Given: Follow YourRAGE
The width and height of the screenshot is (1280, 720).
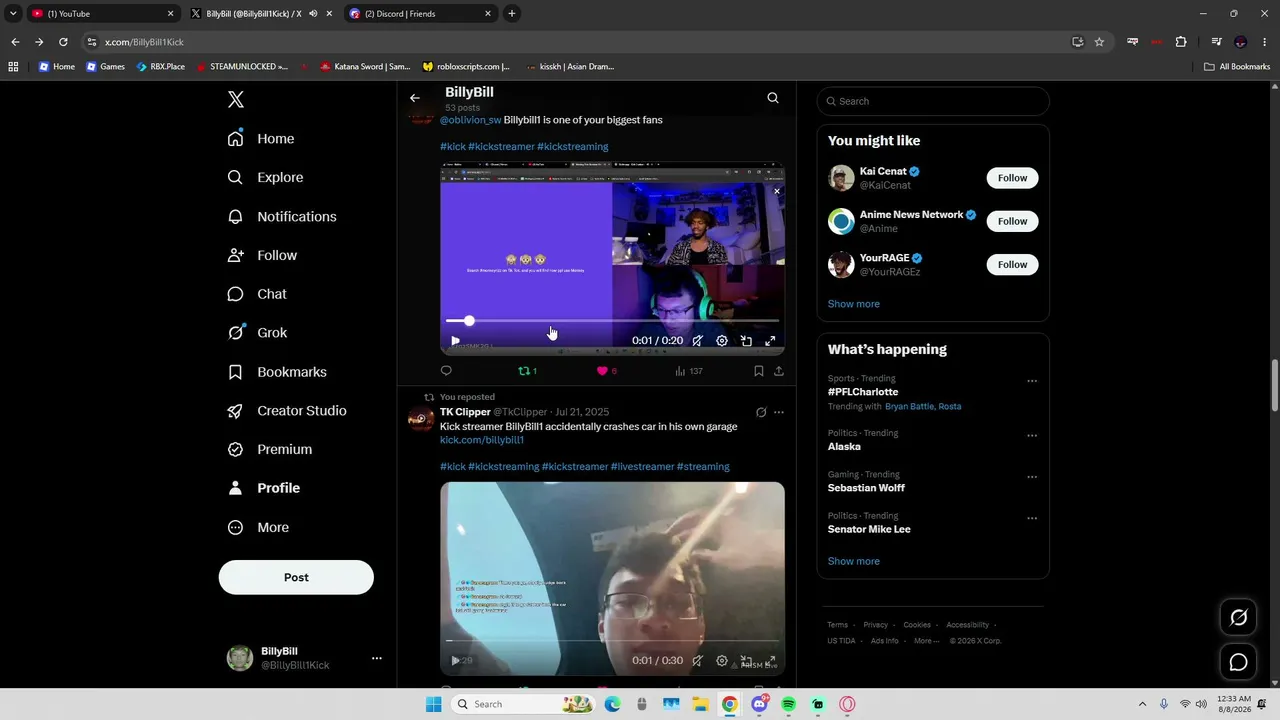Looking at the screenshot, I should 1012,264.
